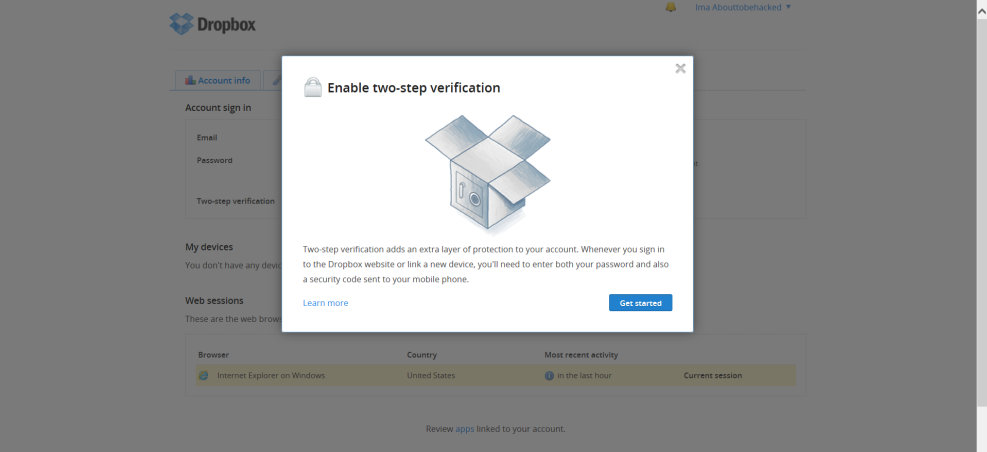The width and height of the screenshot is (987, 452).
Task: Click the 'Country' column header
Action: click(422, 354)
